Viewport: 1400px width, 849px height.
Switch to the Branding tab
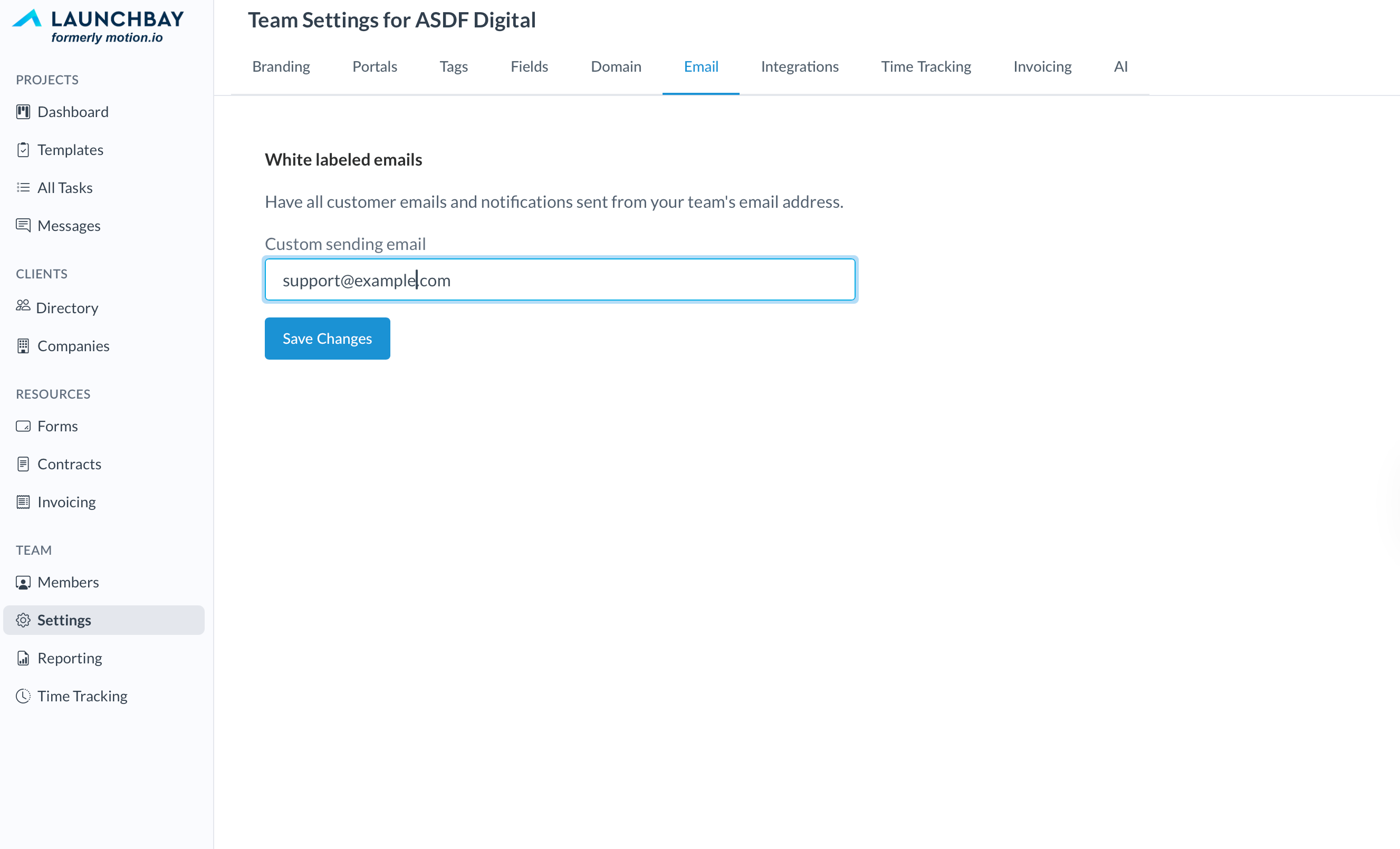(281, 66)
